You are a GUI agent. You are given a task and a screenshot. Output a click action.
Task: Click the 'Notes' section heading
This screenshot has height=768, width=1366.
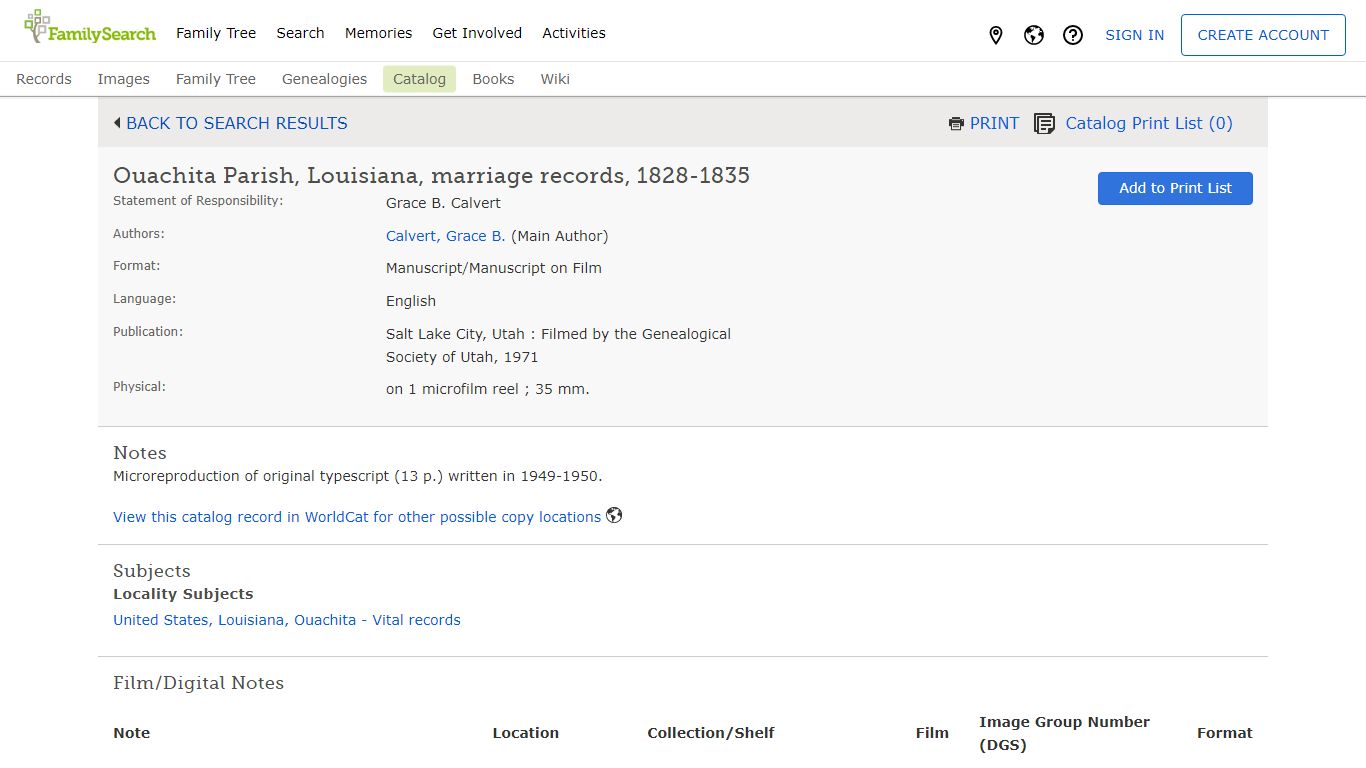[139, 453]
